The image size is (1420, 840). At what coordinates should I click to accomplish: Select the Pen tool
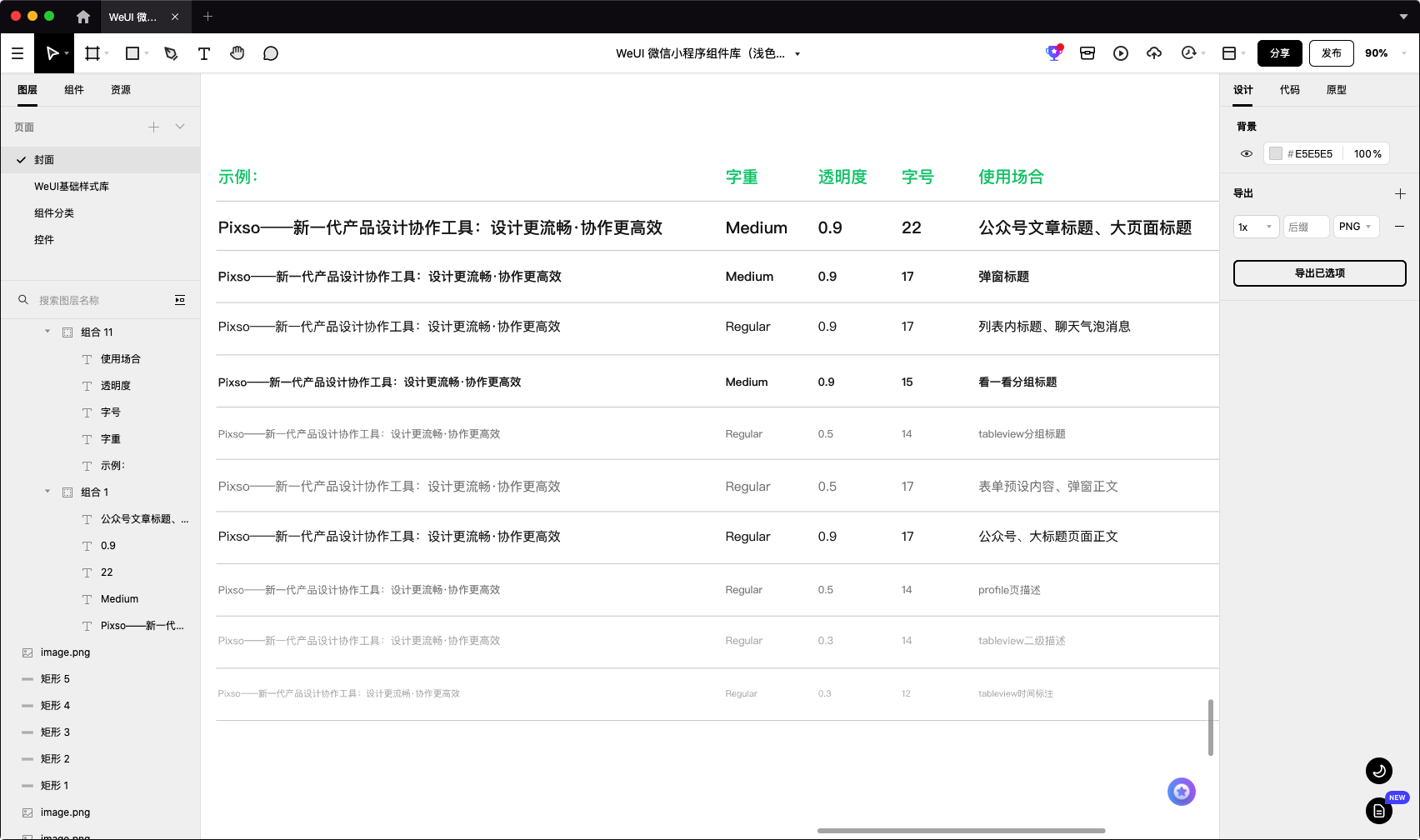[x=171, y=53]
